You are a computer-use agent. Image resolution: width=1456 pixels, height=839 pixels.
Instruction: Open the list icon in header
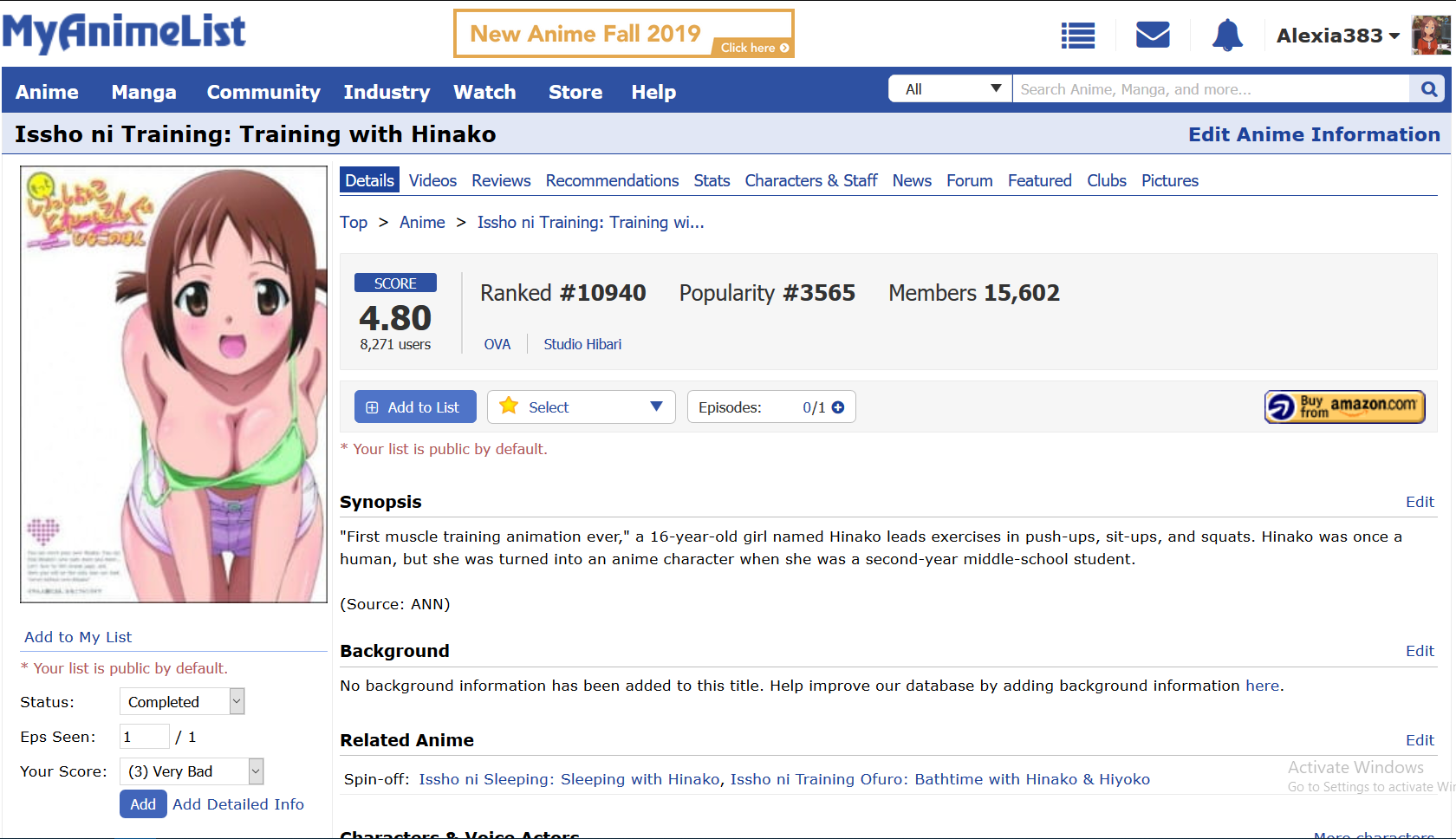coord(1077,36)
